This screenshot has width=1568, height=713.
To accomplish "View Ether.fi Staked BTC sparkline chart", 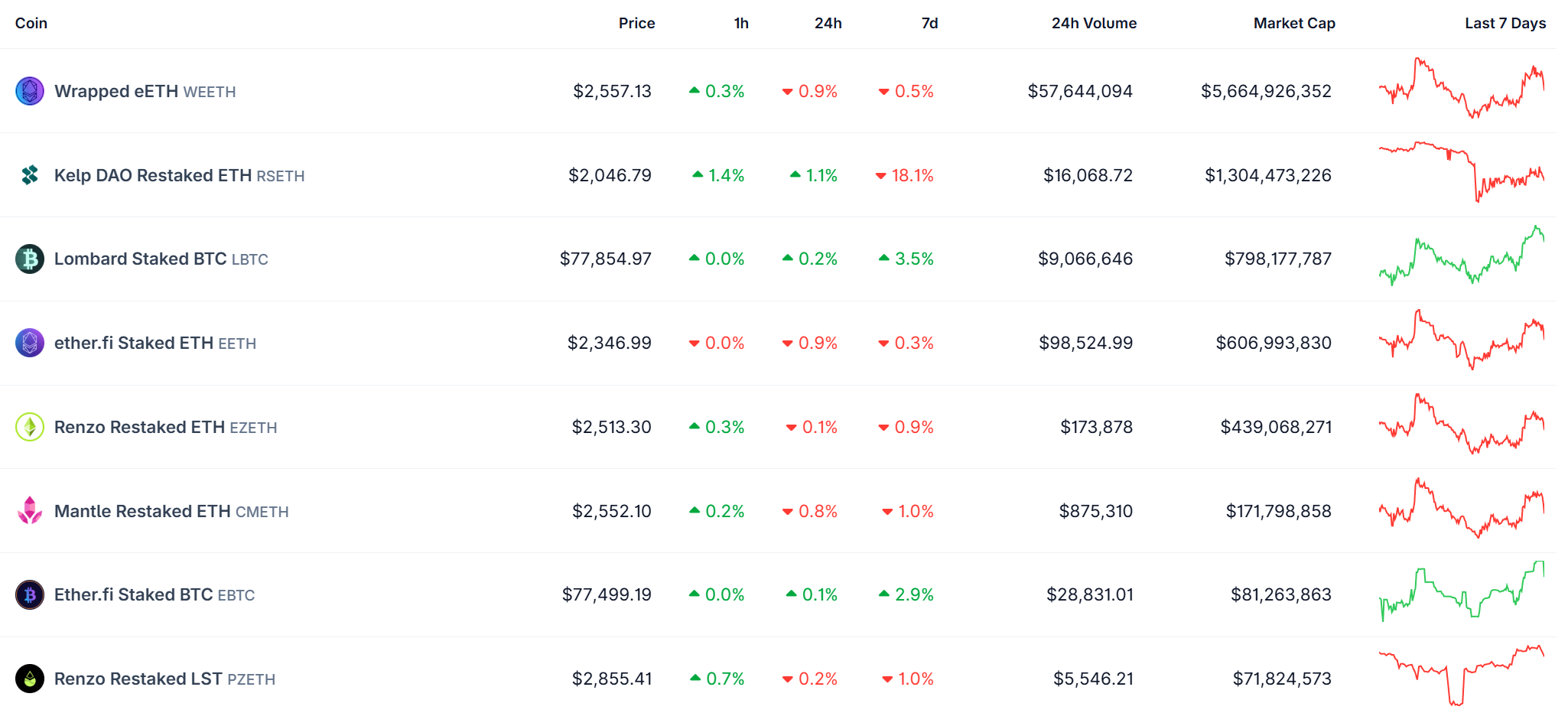I will 1461,592.
